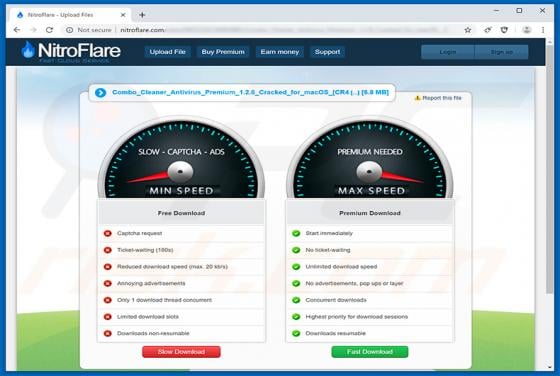Click the Login button
This screenshot has height=376, width=560.
pos(448,52)
